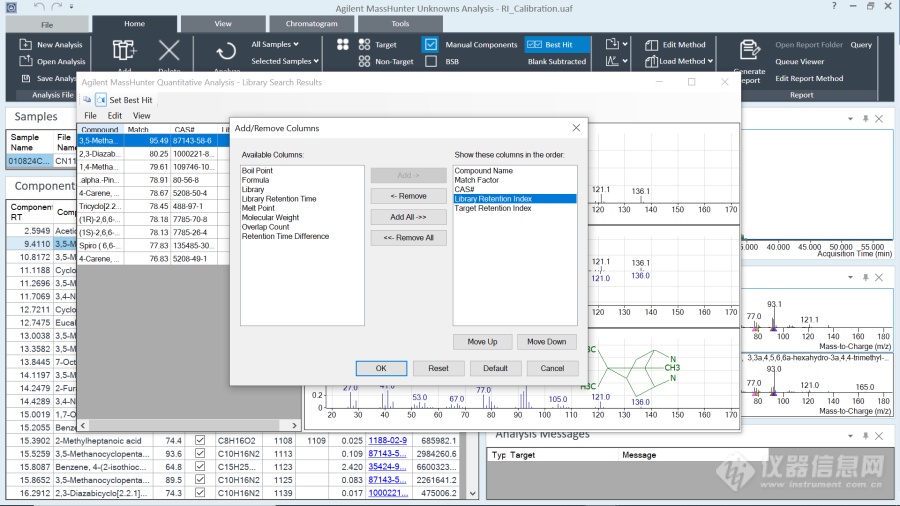
Task: Pin the Analysis Messages panel
Action: point(866,436)
